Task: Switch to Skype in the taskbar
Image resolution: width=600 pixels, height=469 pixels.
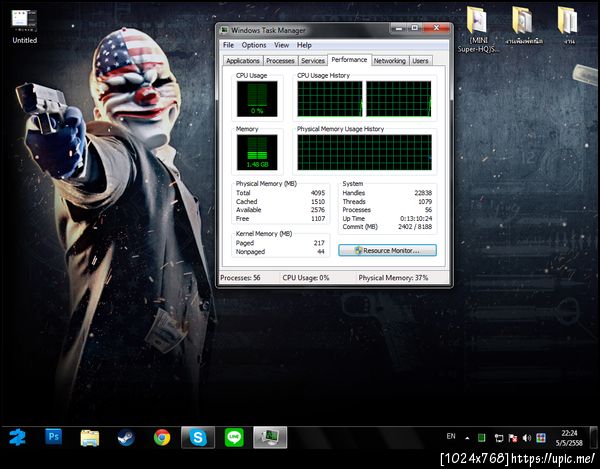Action: [x=198, y=437]
